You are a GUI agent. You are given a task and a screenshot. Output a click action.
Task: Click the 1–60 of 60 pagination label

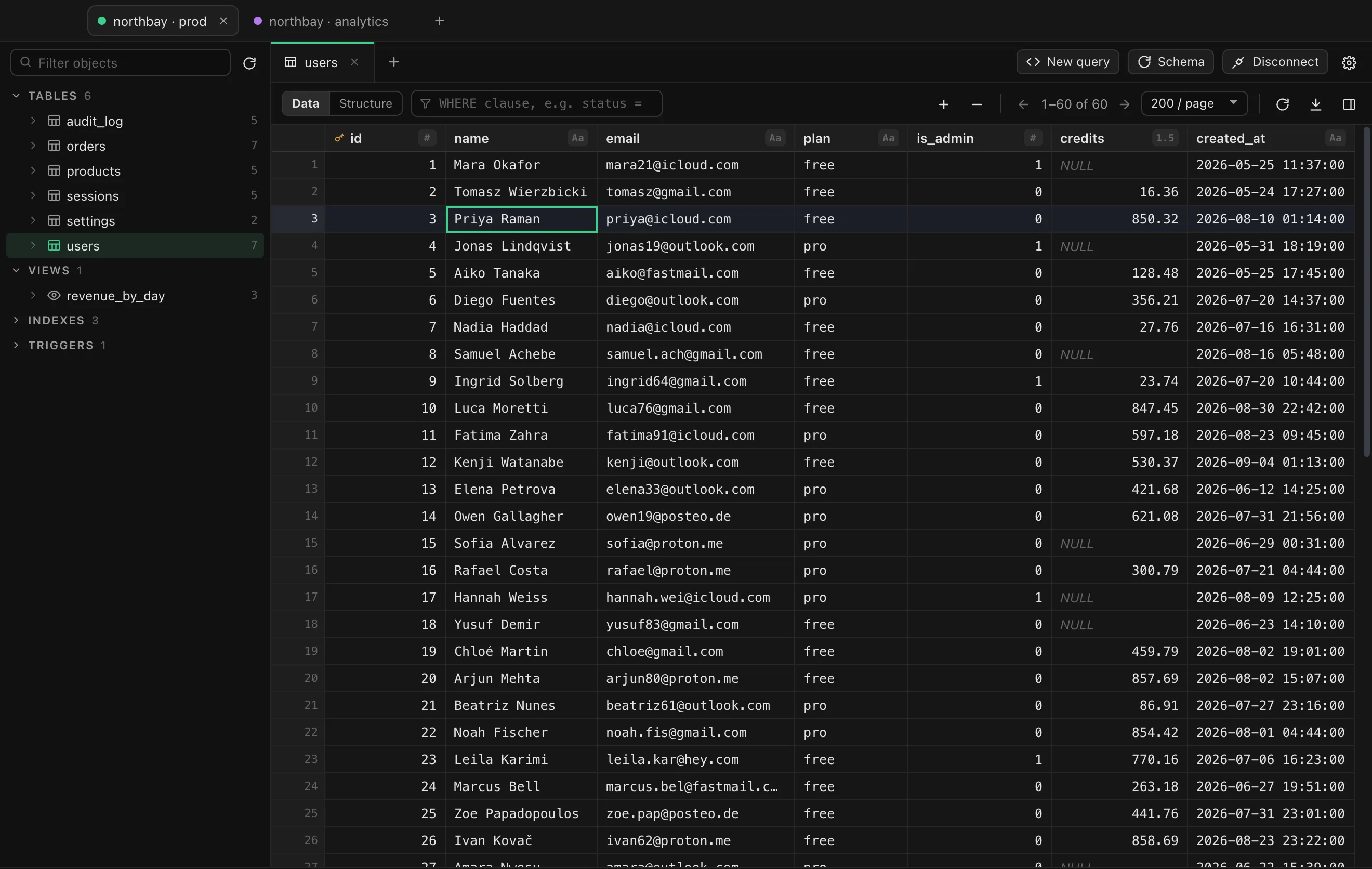click(x=1074, y=104)
